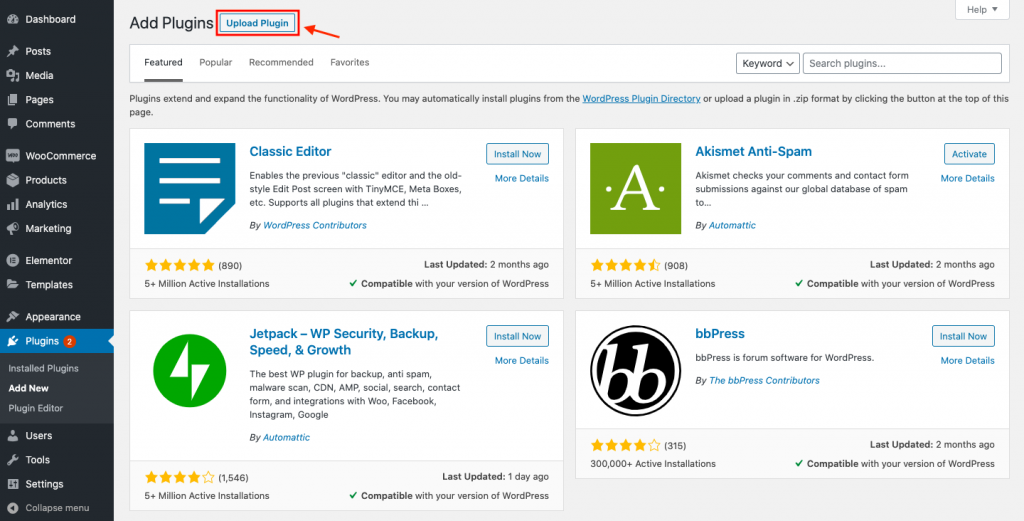Viewport: 1024px width, 521px height.
Task: Click the Collapse menu arrow icon
Action: 12,508
